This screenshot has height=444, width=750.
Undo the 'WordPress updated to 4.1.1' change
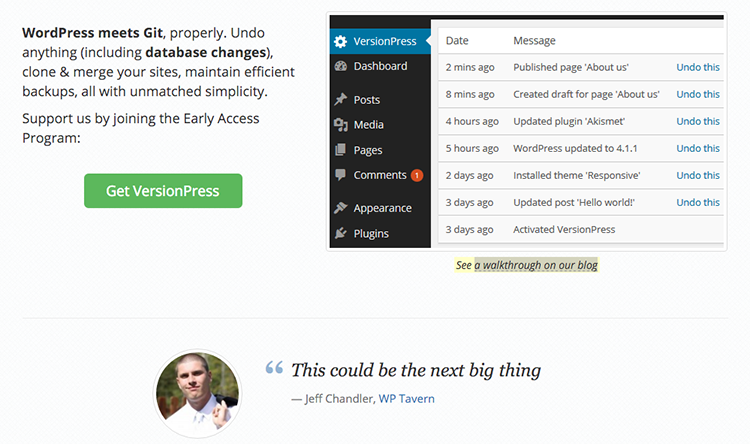point(697,148)
